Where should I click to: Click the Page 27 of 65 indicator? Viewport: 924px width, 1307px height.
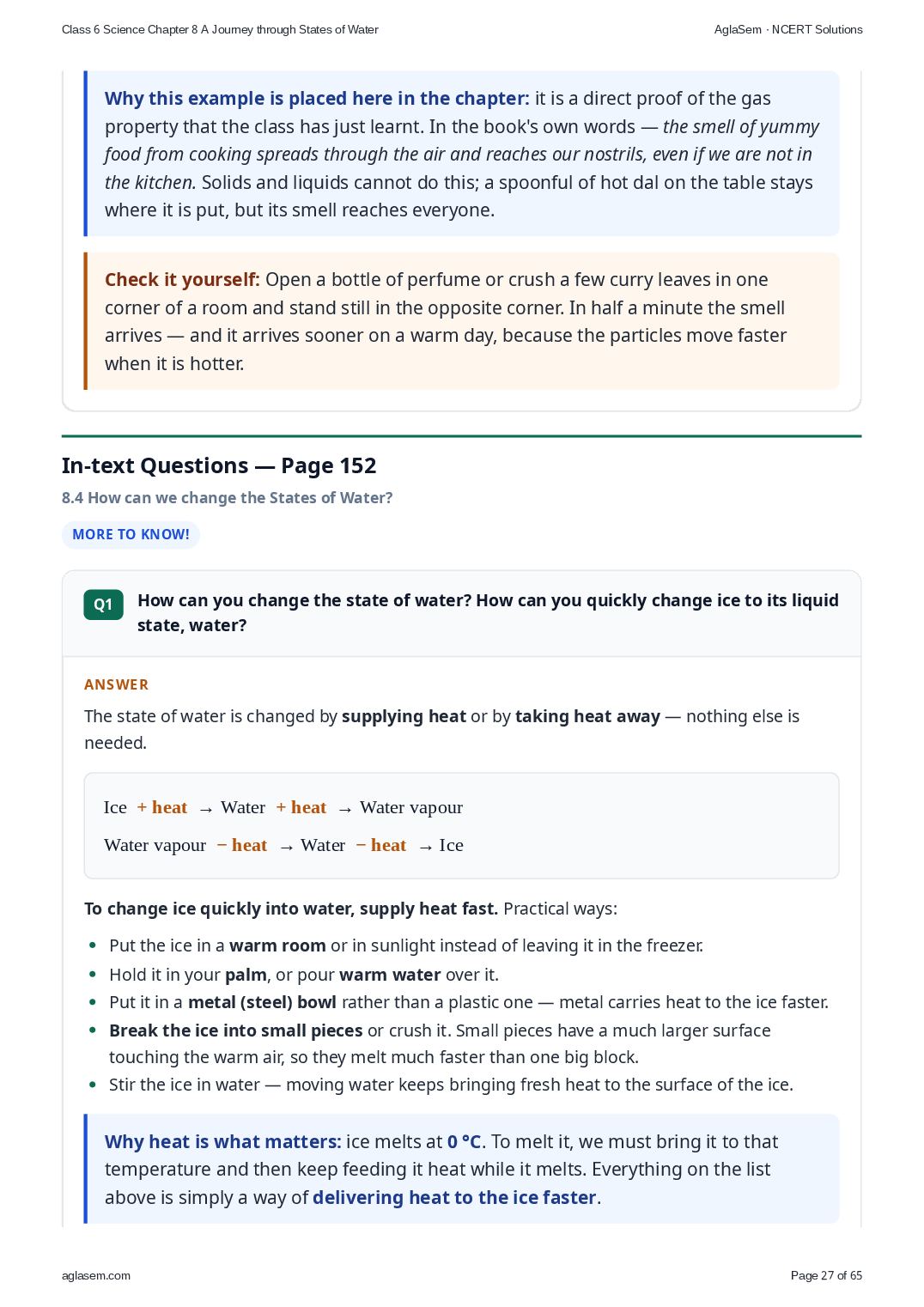click(826, 1275)
